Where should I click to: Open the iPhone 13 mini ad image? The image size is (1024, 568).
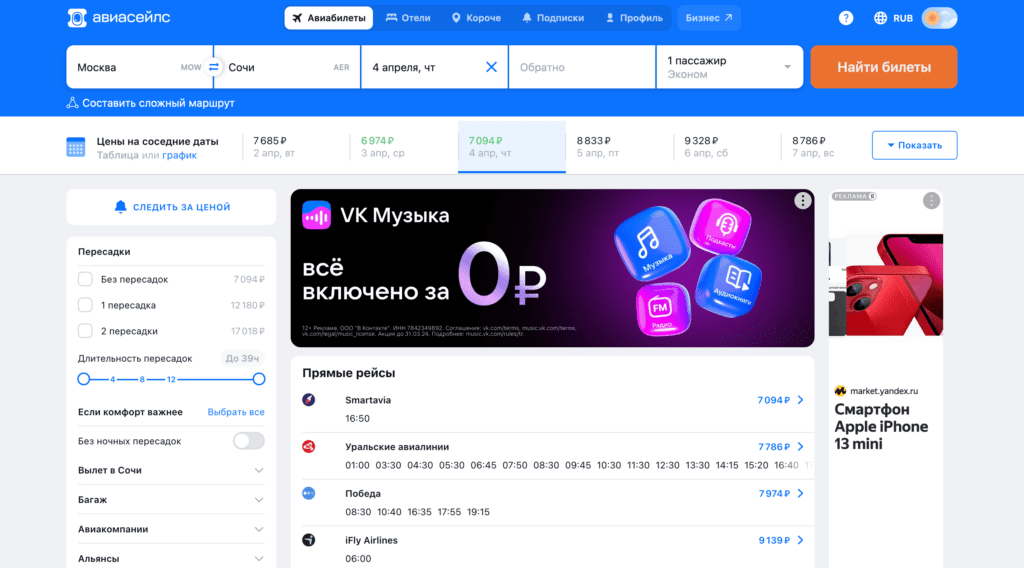886,285
